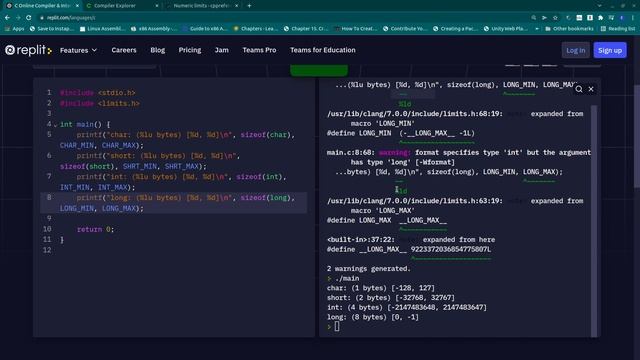This screenshot has width=640, height=360.
Task: Open the x86 Assembly bookmark
Action: 153,29
